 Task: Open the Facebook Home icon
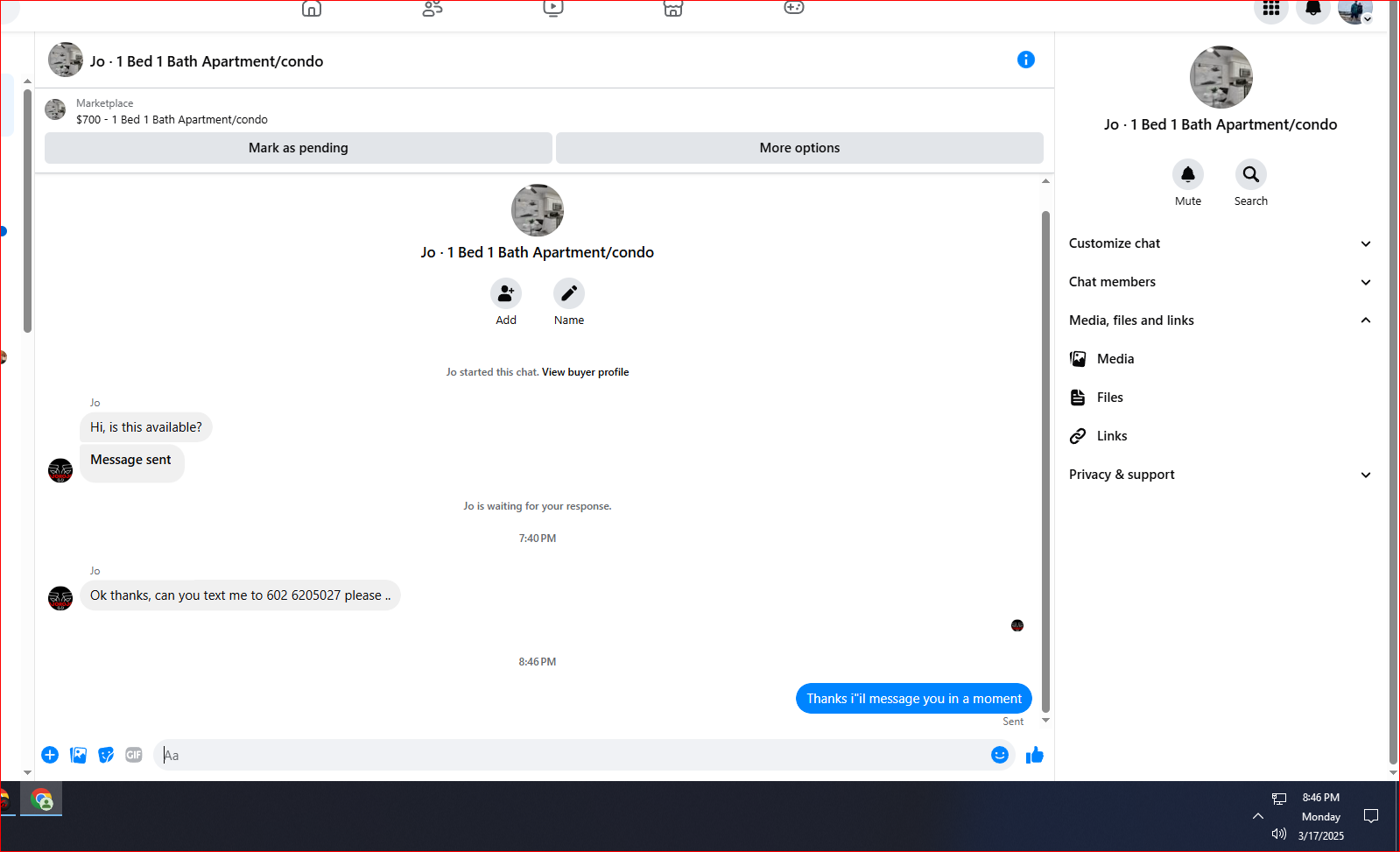click(x=312, y=9)
